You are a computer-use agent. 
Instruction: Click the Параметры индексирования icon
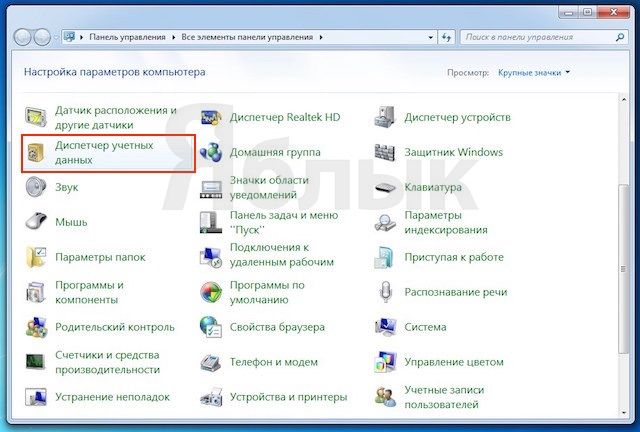[385, 223]
